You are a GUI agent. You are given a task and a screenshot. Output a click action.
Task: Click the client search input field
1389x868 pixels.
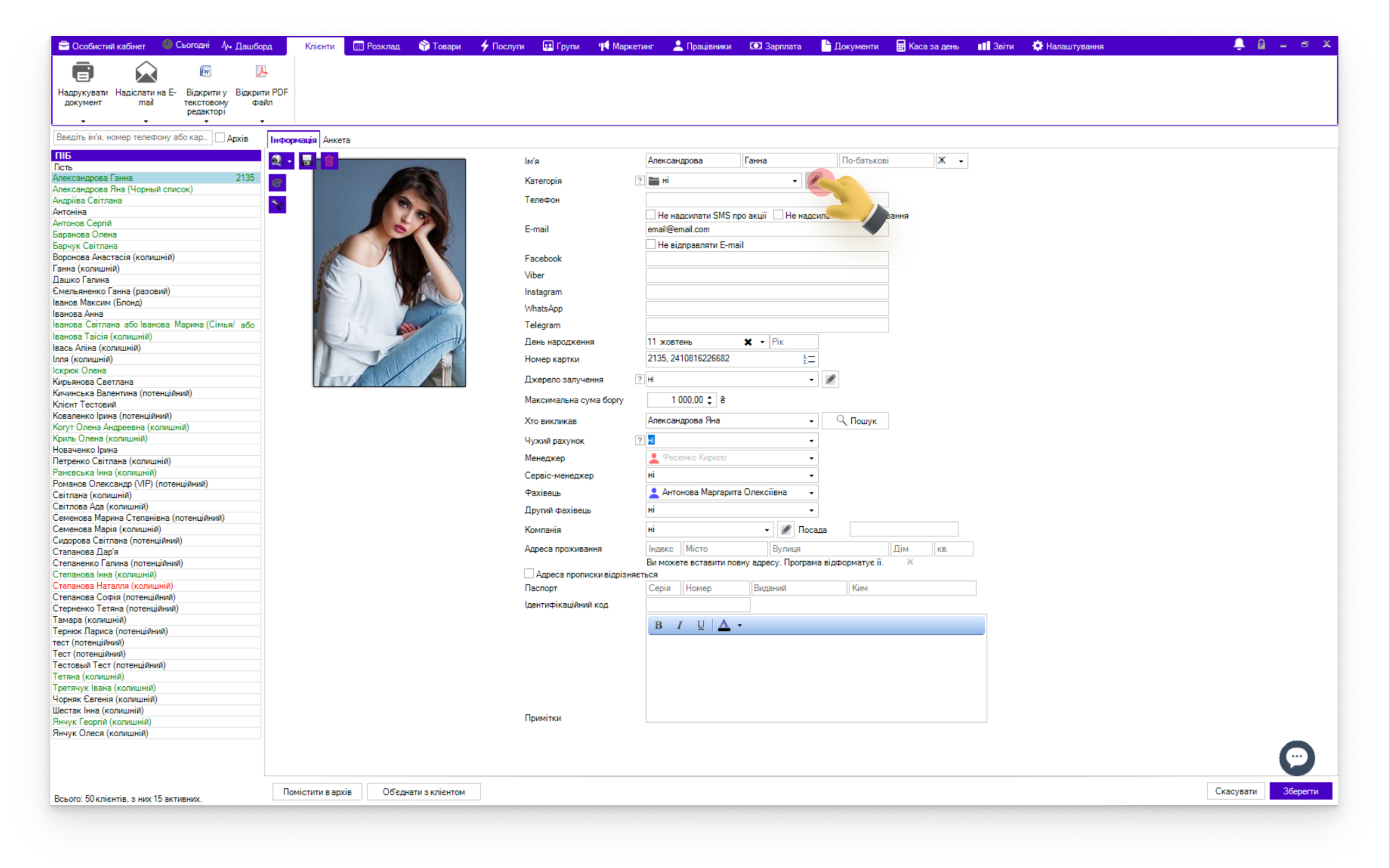pyautogui.click(x=132, y=138)
